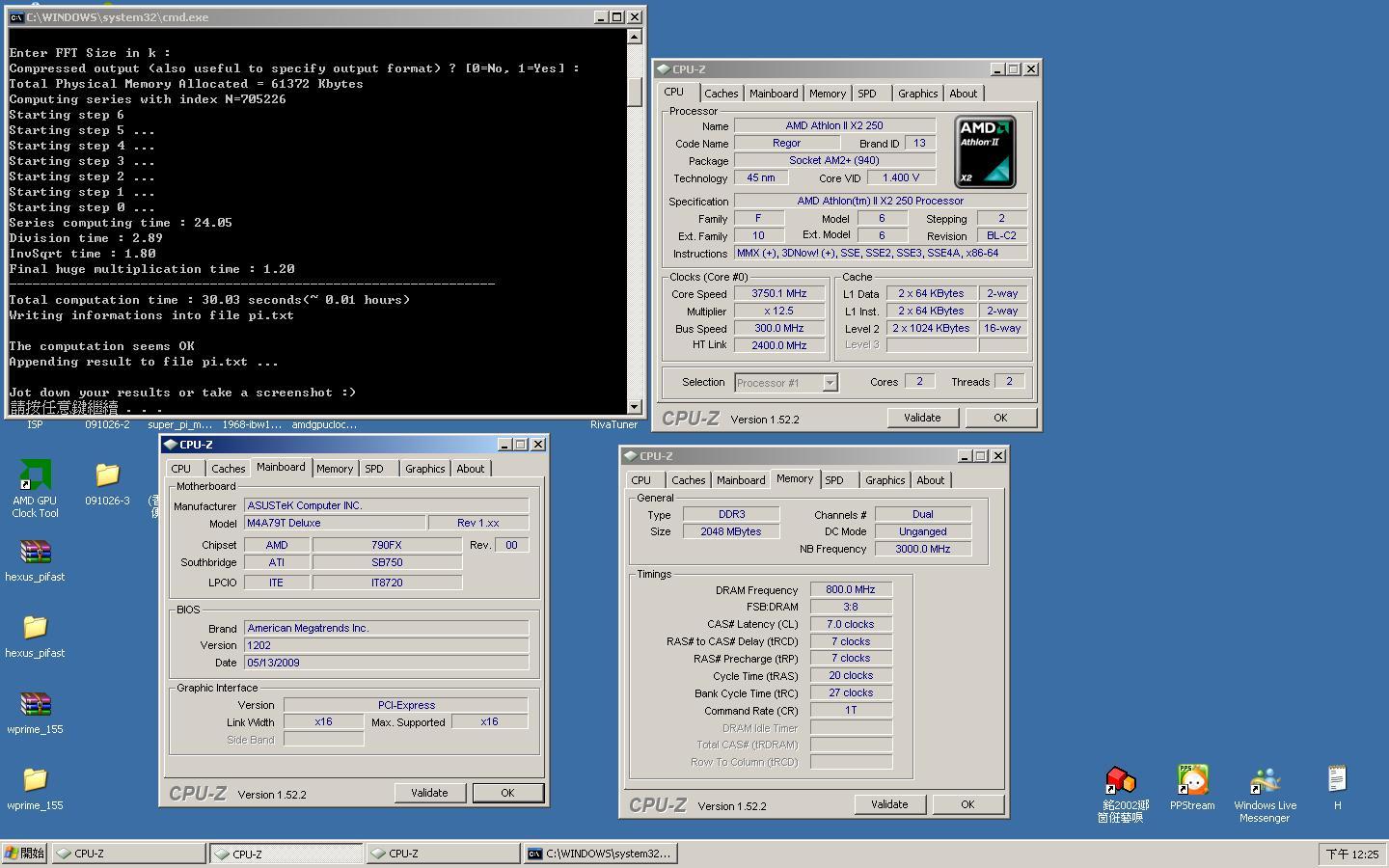Image resolution: width=1389 pixels, height=868 pixels.
Task: Switch to Graphics tab in Memory window
Action: (885, 480)
